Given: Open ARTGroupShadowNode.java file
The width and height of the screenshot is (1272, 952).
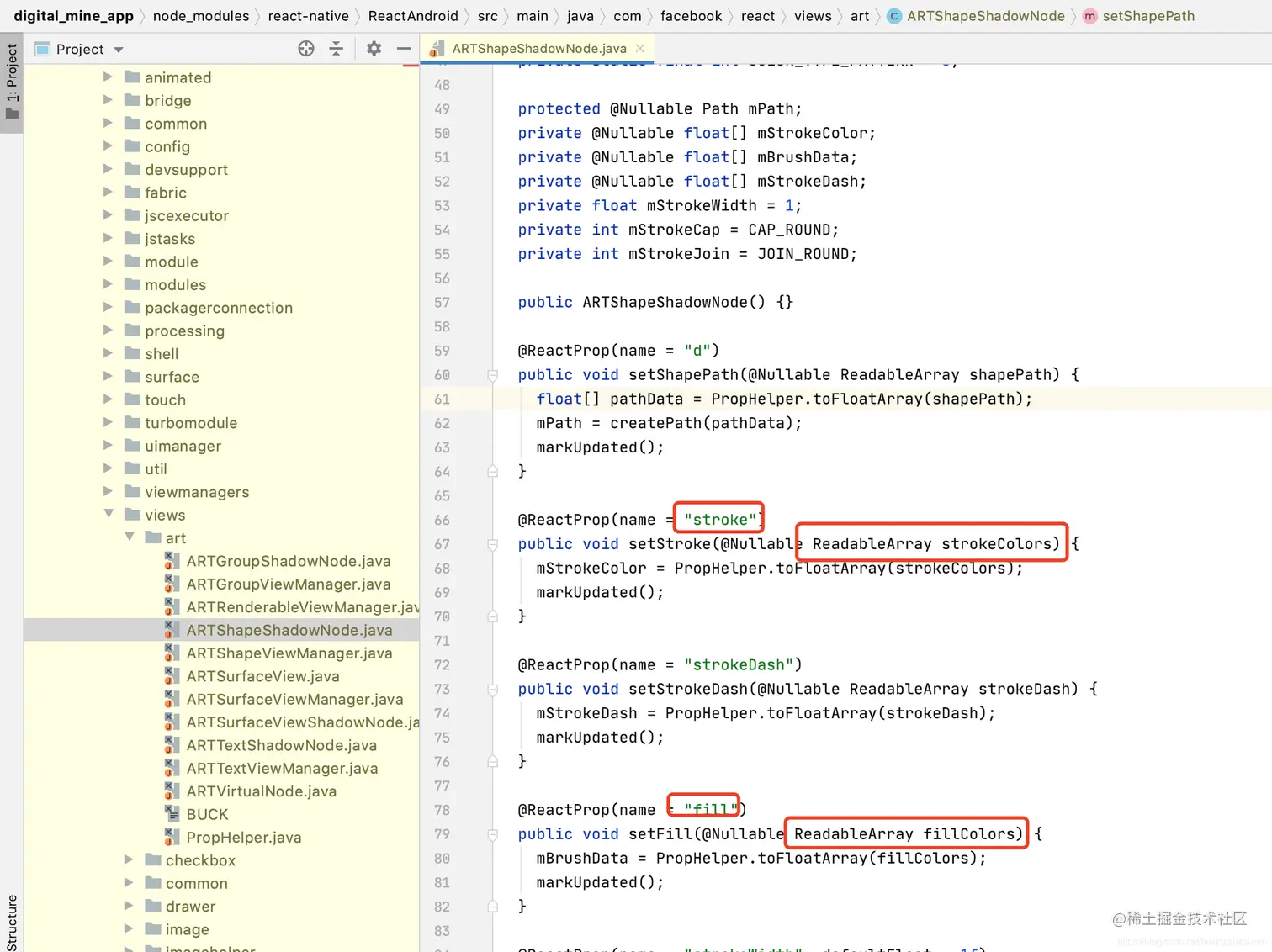Looking at the screenshot, I should point(288,561).
